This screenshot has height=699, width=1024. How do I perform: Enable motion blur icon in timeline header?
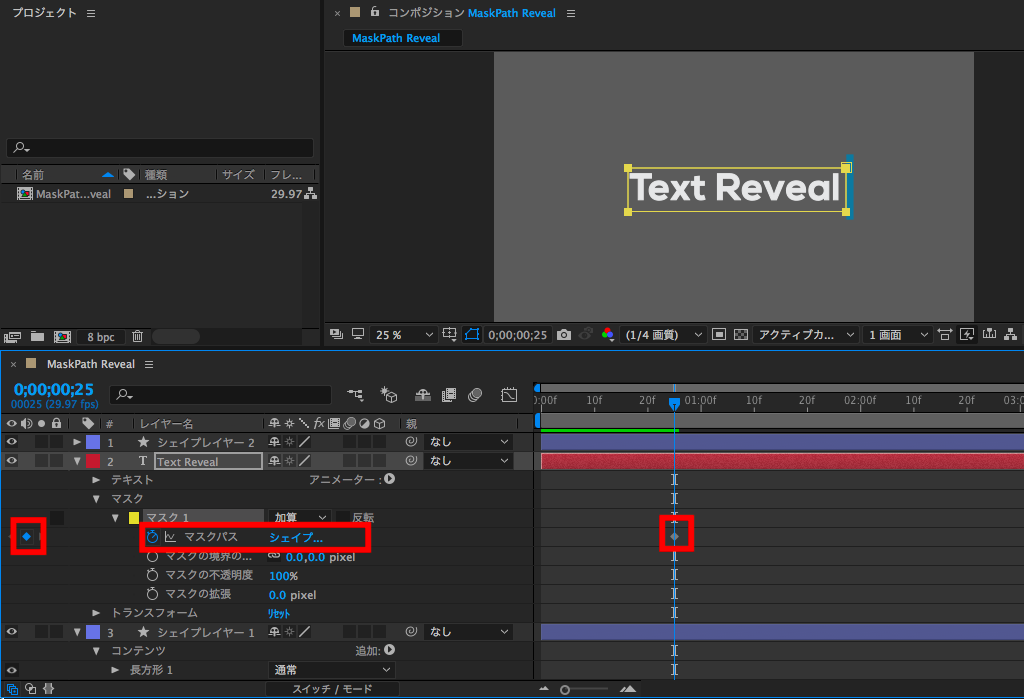pos(475,395)
